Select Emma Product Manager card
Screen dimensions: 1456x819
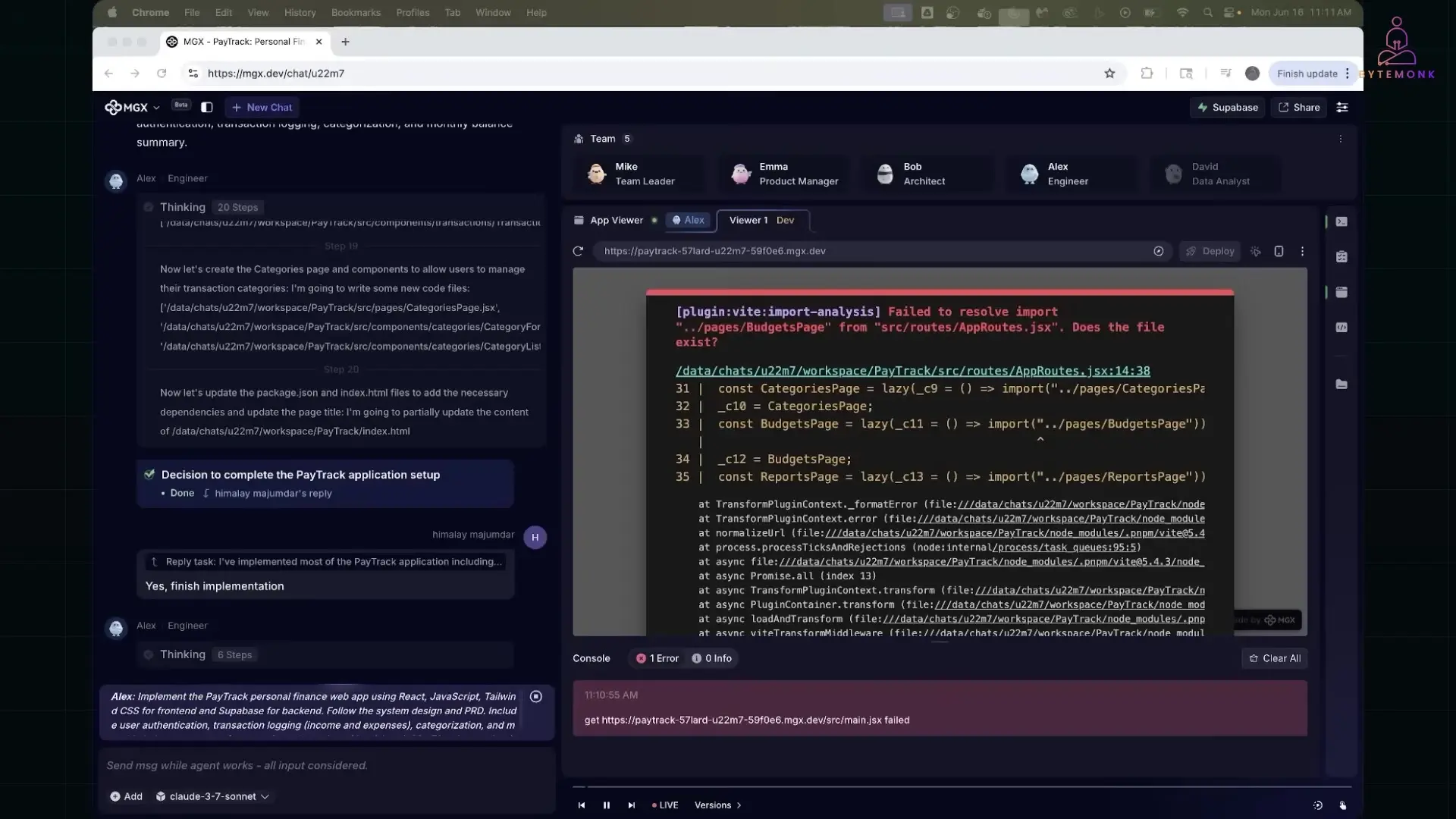pos(786,174)
